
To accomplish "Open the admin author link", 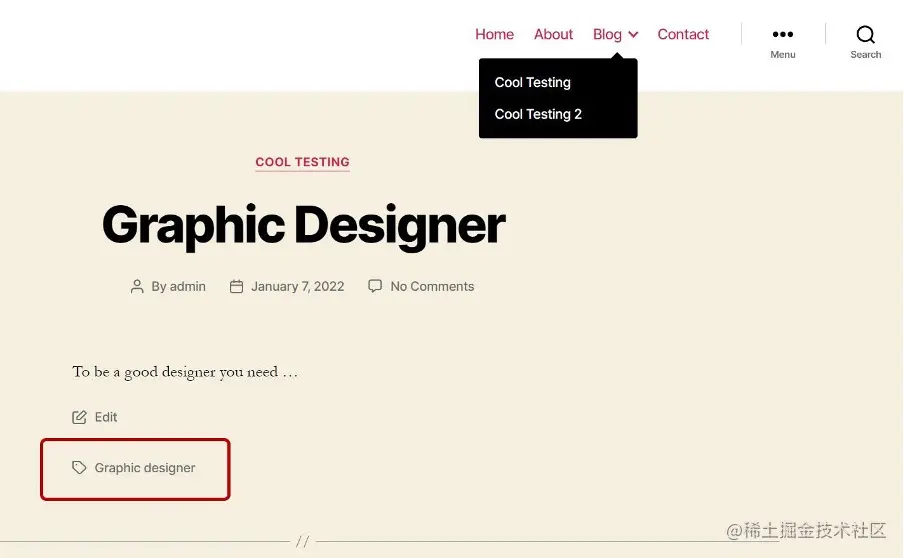I will 187,286.
